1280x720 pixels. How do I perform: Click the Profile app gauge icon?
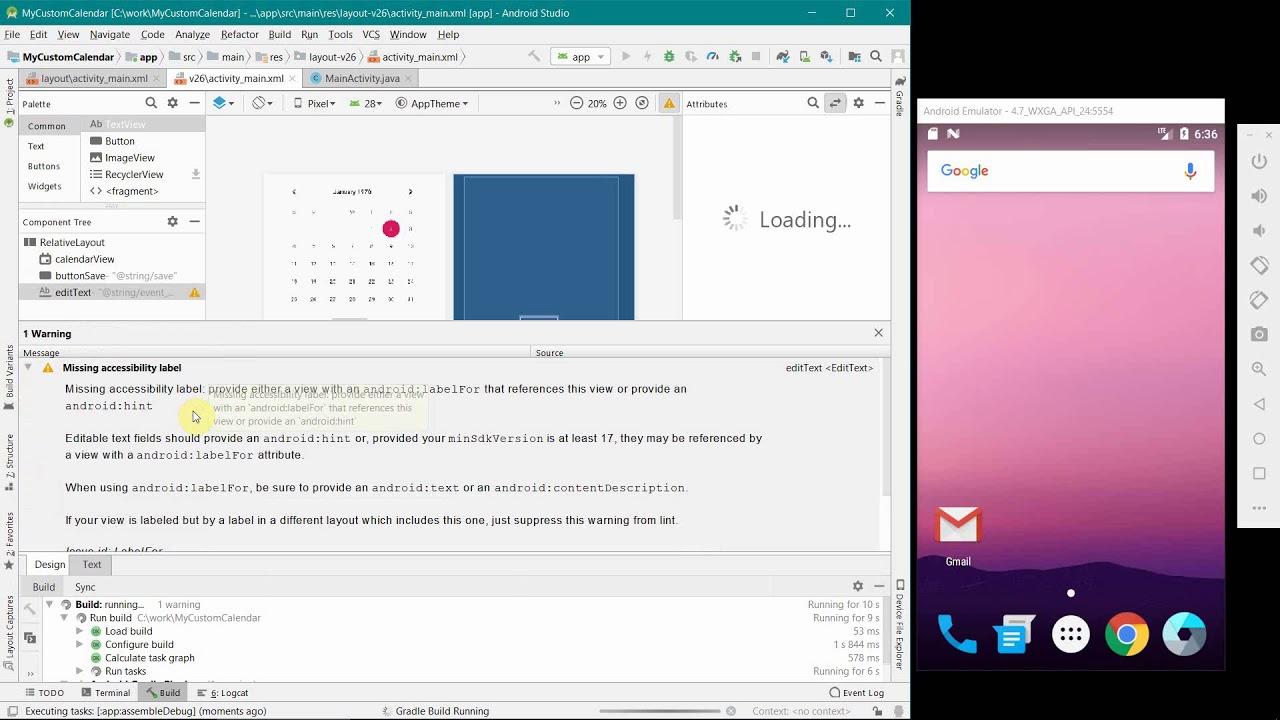pyautogui.click(x=712, y=57)
